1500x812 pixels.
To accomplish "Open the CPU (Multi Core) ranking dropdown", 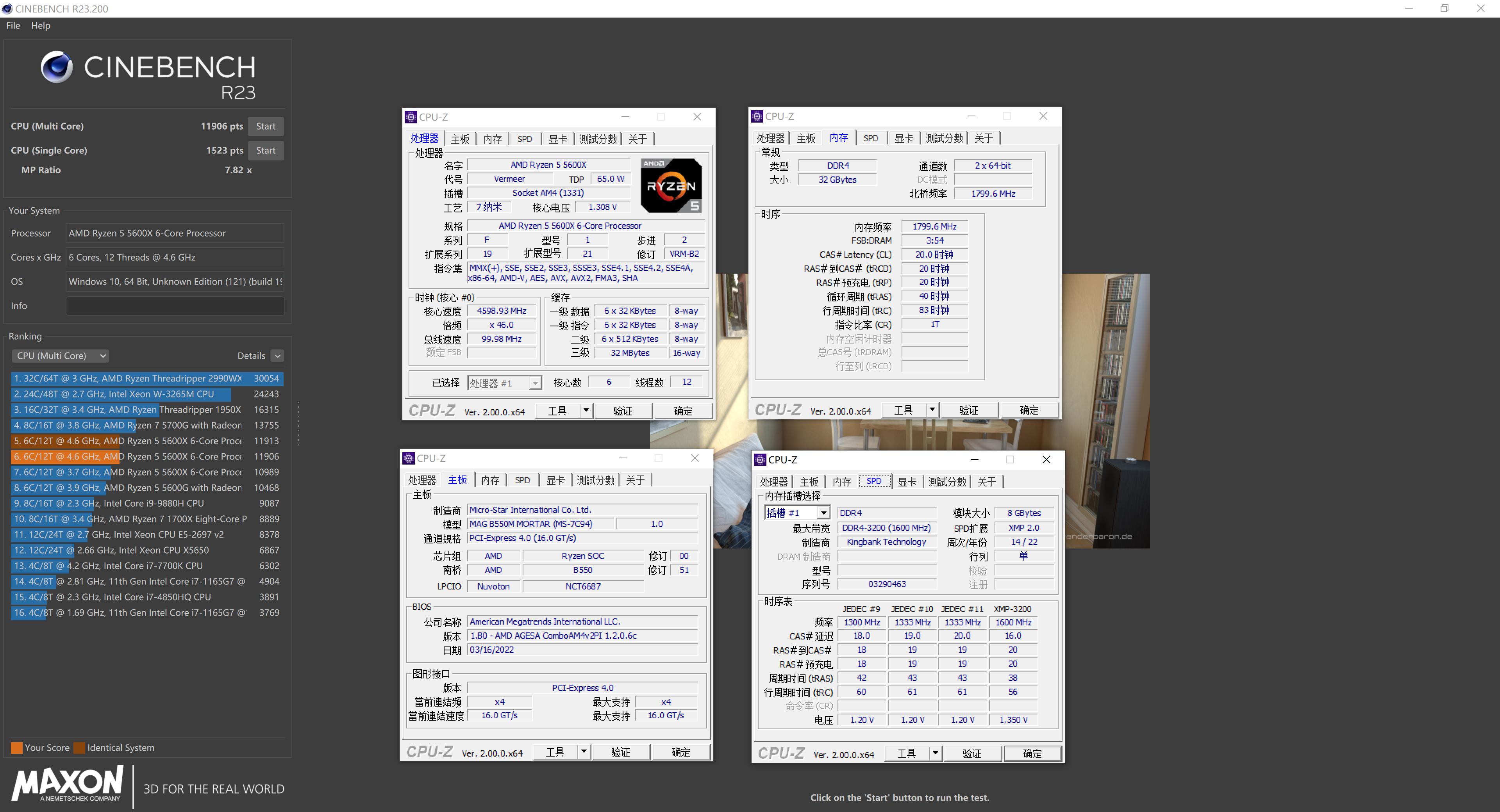I will 60,356.
